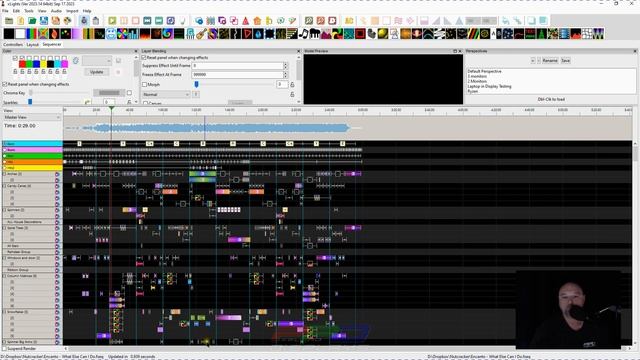
Task: Click the palette refresh circular arrow icon
Action: pos(76,60)
